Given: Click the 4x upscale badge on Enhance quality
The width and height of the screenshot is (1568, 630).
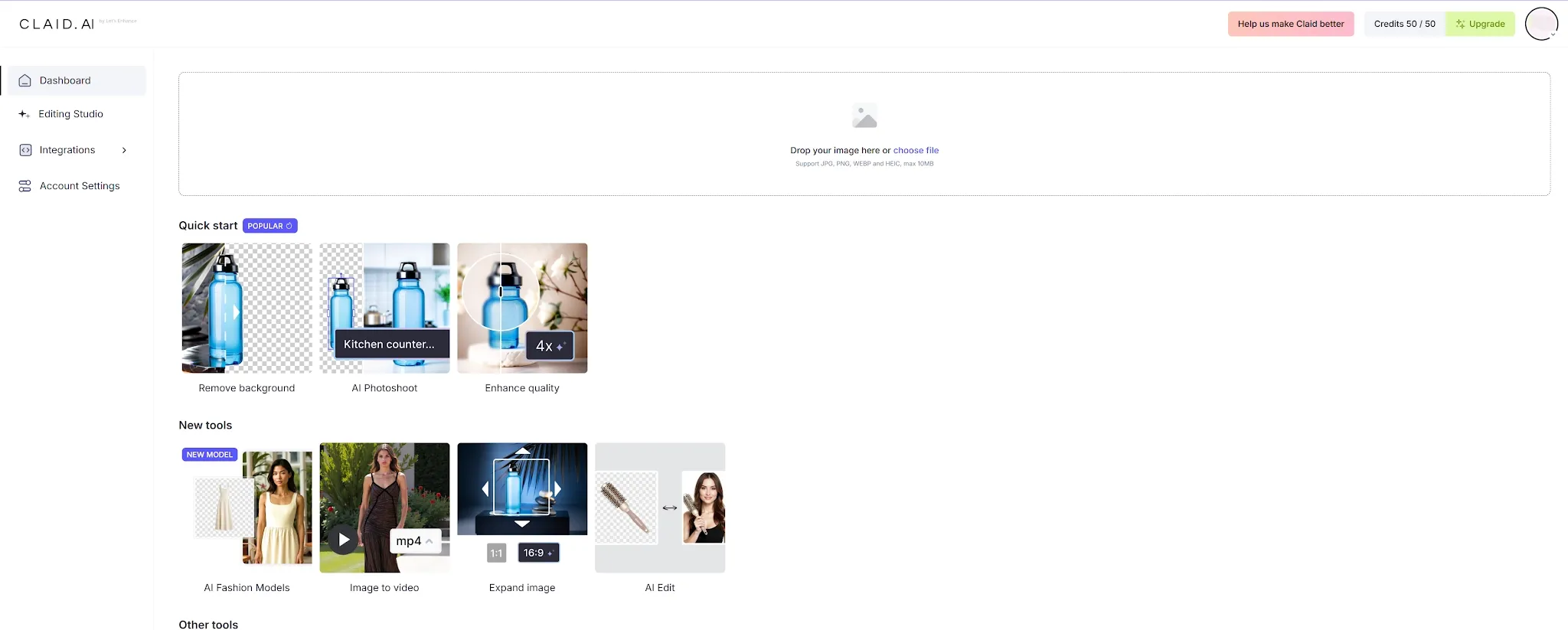Looking at the screenshot, I should [x=550, y=346].
